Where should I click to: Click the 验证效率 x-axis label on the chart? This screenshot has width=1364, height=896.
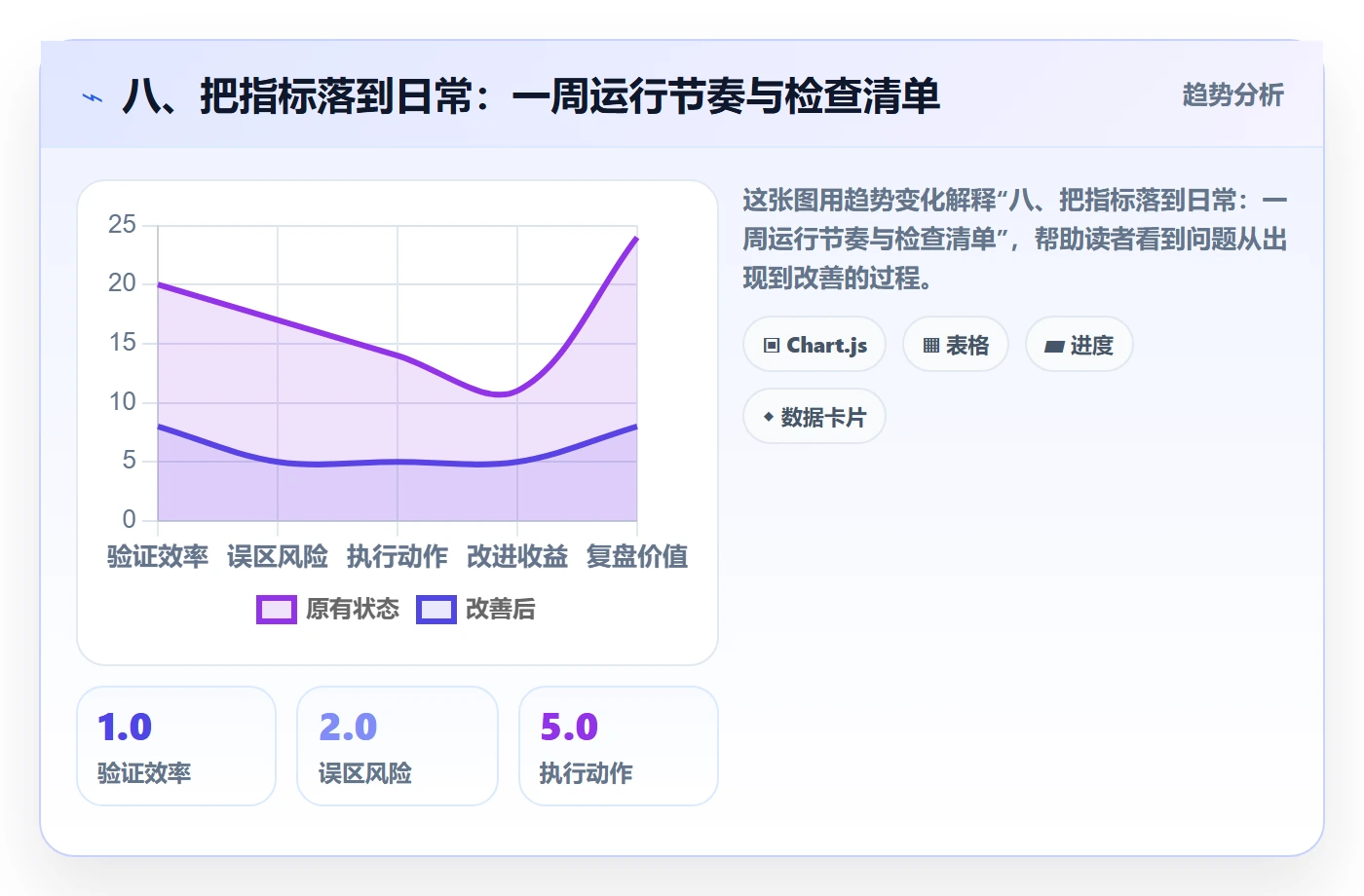pos(158,557)
